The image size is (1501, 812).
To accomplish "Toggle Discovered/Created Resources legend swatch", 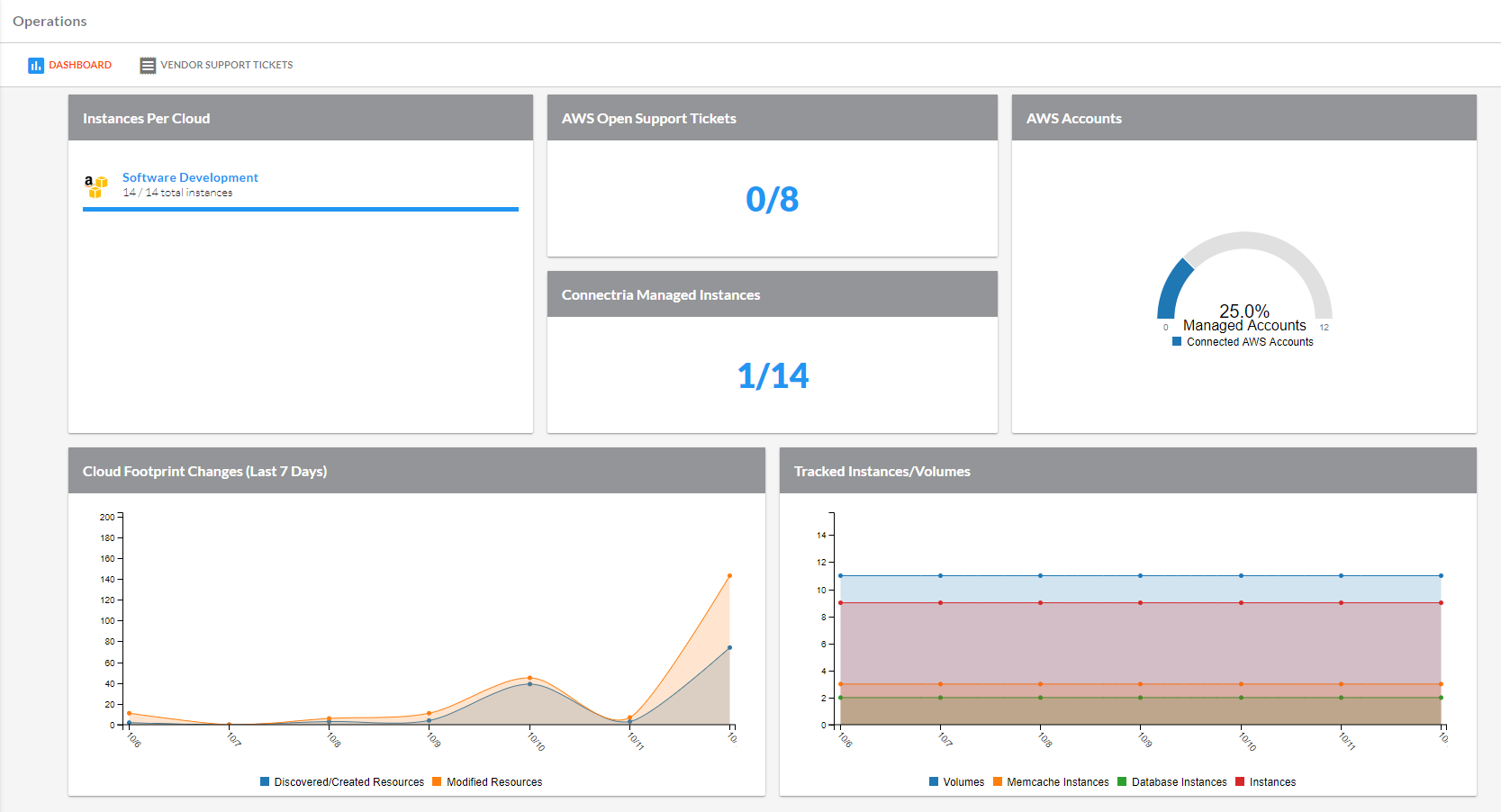I will pyautogui.click(x=265, y=781).
